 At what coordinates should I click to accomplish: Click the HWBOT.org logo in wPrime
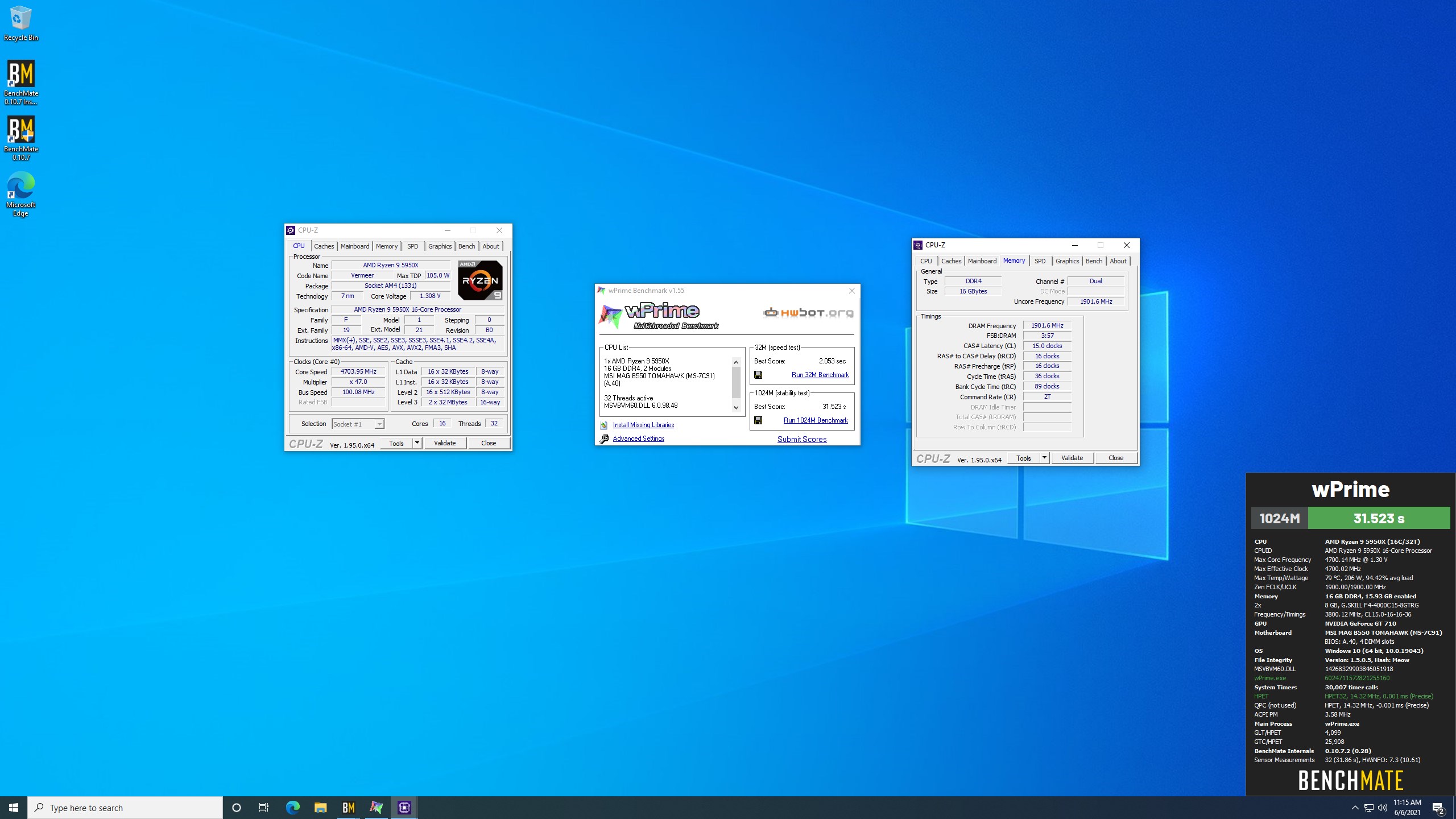808,312
